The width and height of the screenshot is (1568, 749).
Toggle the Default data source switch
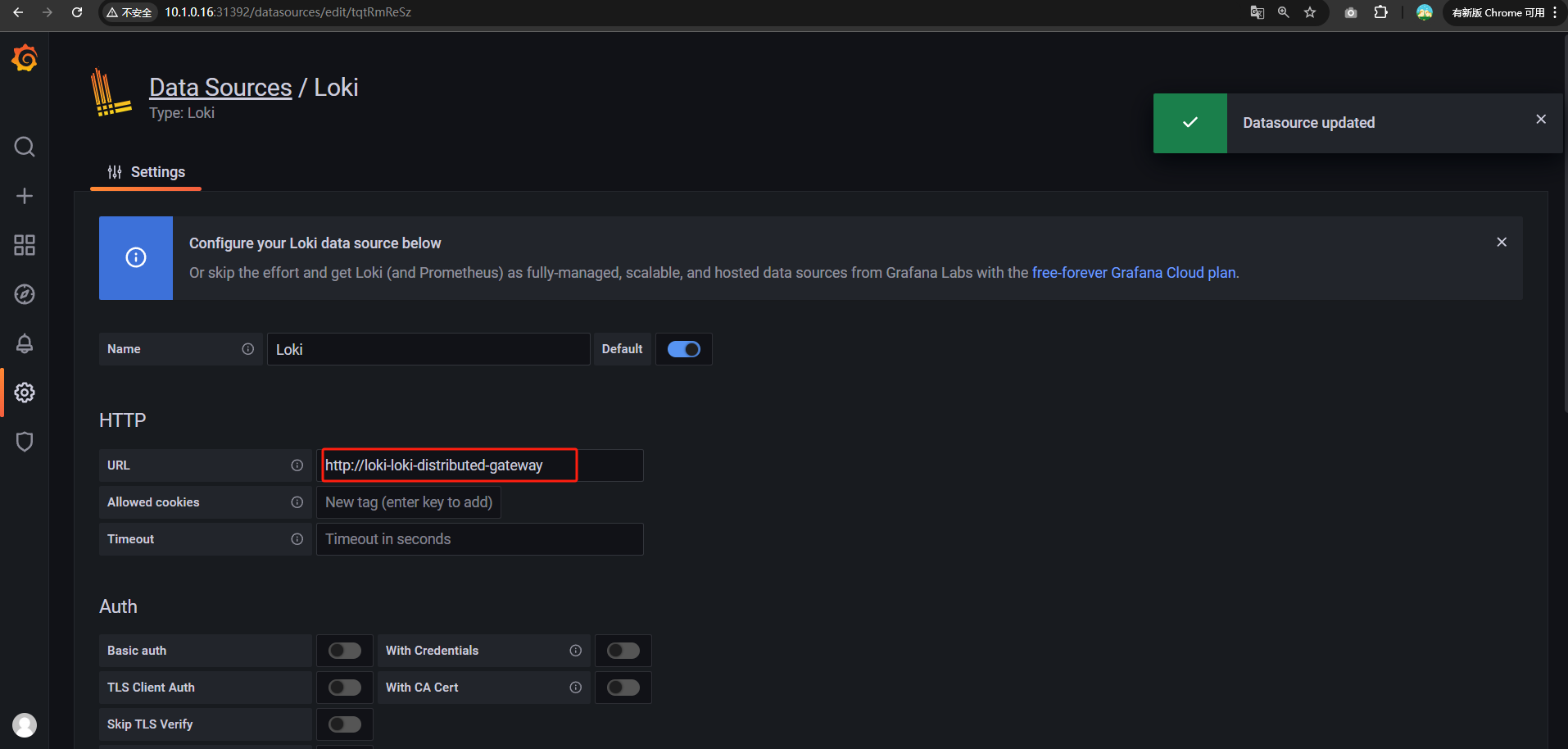tap(684, 349)
